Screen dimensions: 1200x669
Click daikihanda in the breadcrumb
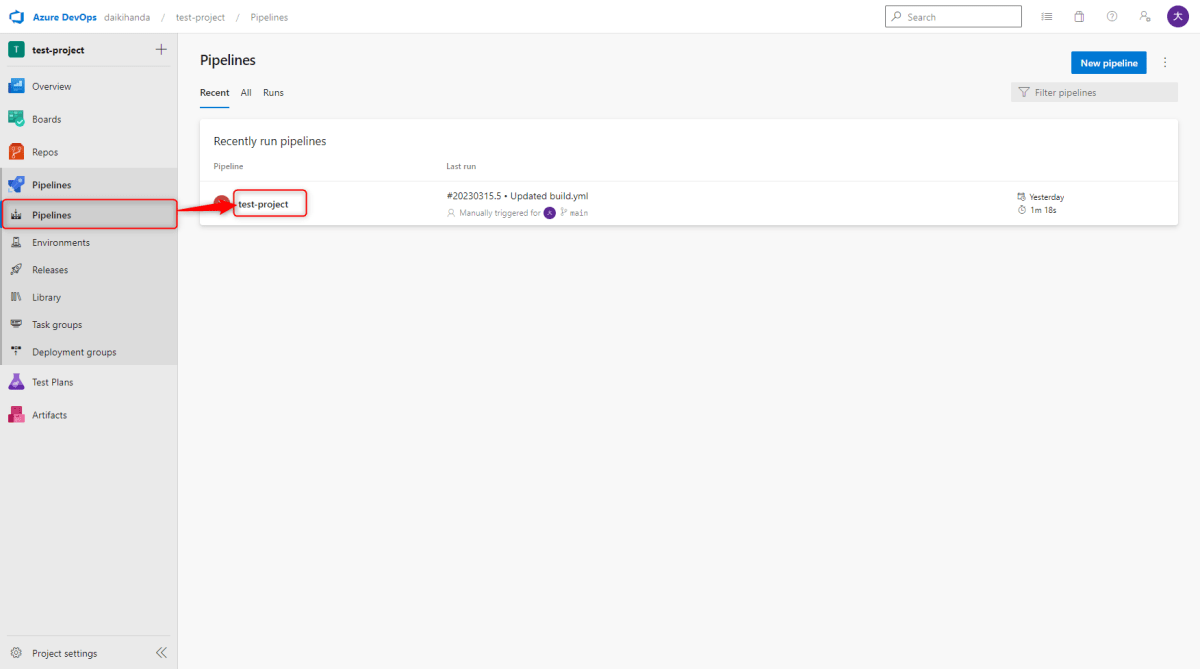[127, 17]
